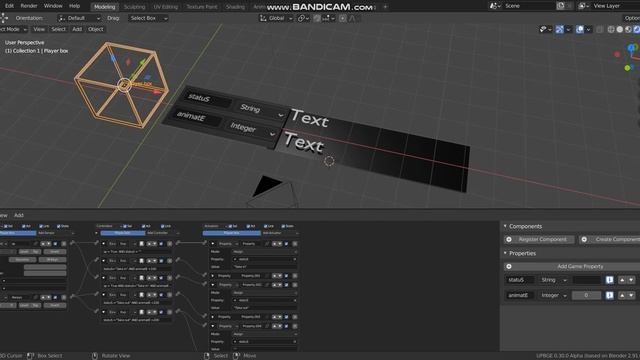Edit the statuS property name field
This screenshot has height=360, width=640.
520,280
